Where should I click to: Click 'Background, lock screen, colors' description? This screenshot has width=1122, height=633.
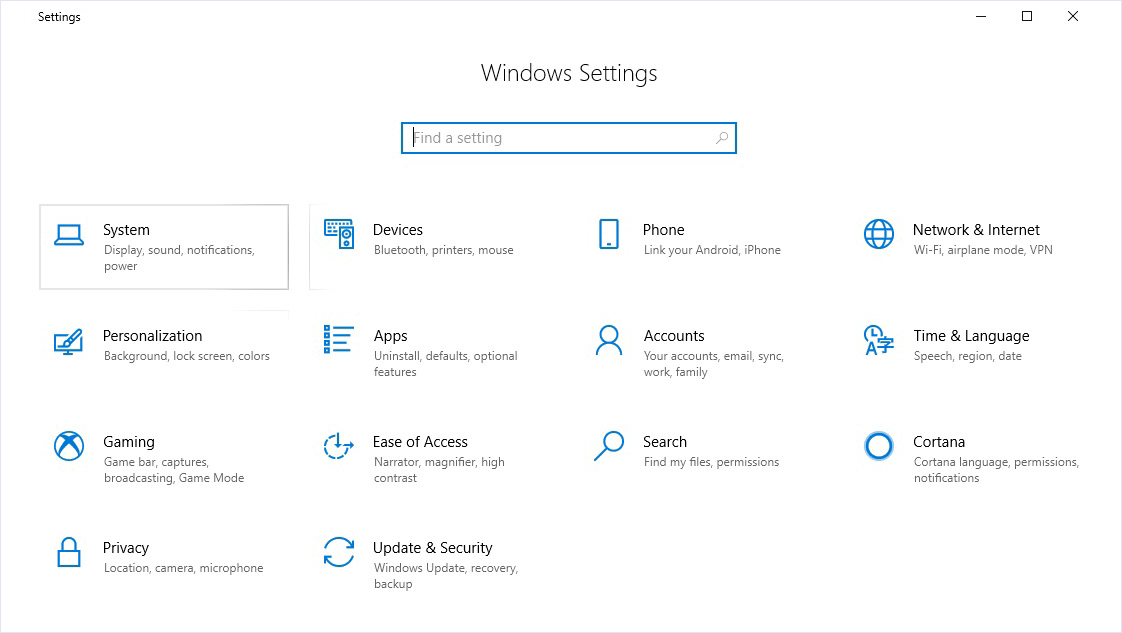click(187, 356)
